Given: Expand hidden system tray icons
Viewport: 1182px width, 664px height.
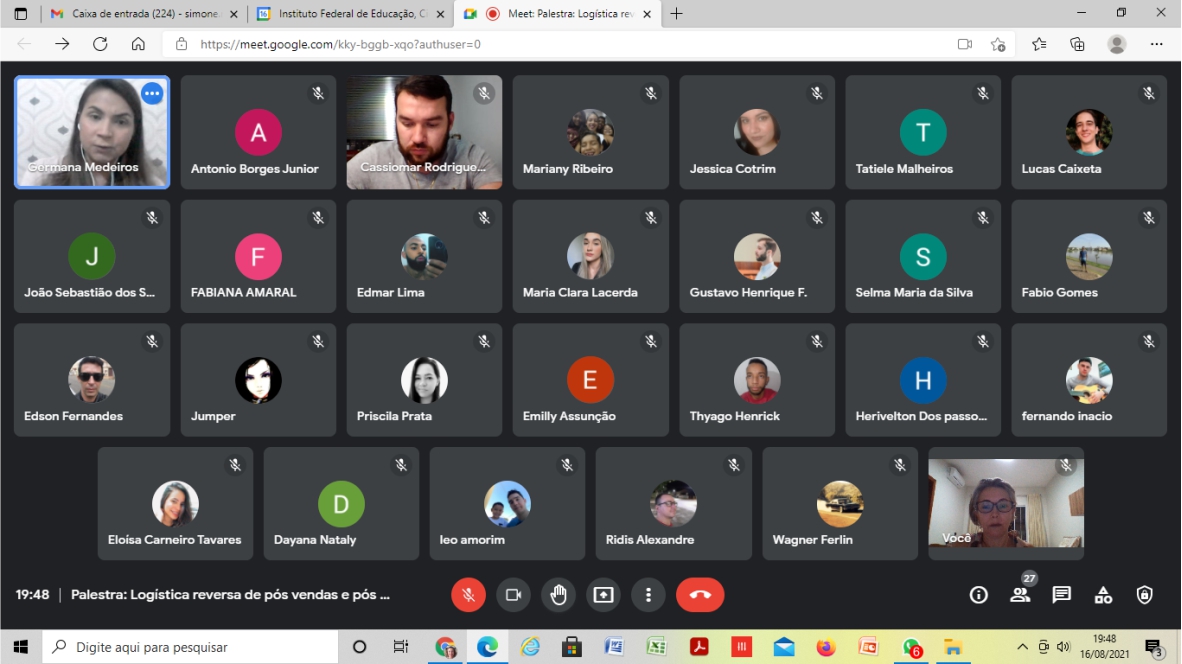Looking at the screenshot, I should 1022,647.
